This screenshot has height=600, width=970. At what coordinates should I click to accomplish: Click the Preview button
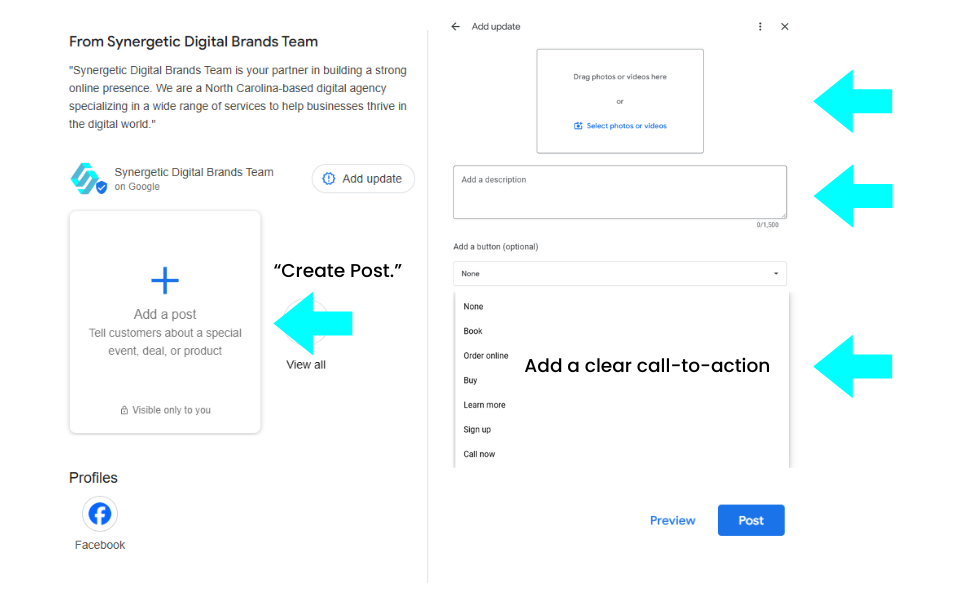pos(672,520)
